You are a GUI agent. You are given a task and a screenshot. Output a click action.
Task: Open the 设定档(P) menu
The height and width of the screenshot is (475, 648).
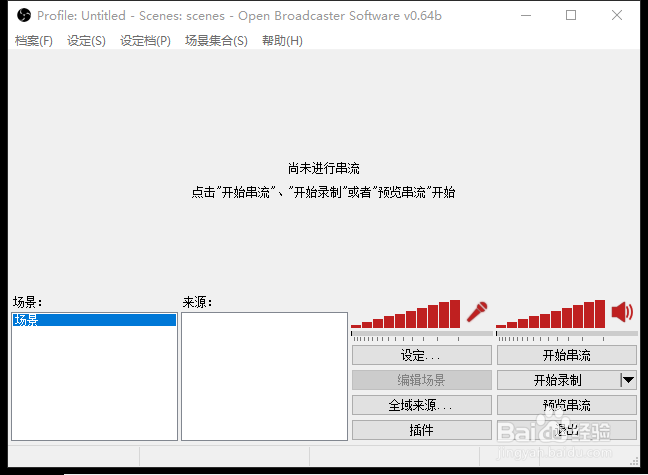coord(145,41)
